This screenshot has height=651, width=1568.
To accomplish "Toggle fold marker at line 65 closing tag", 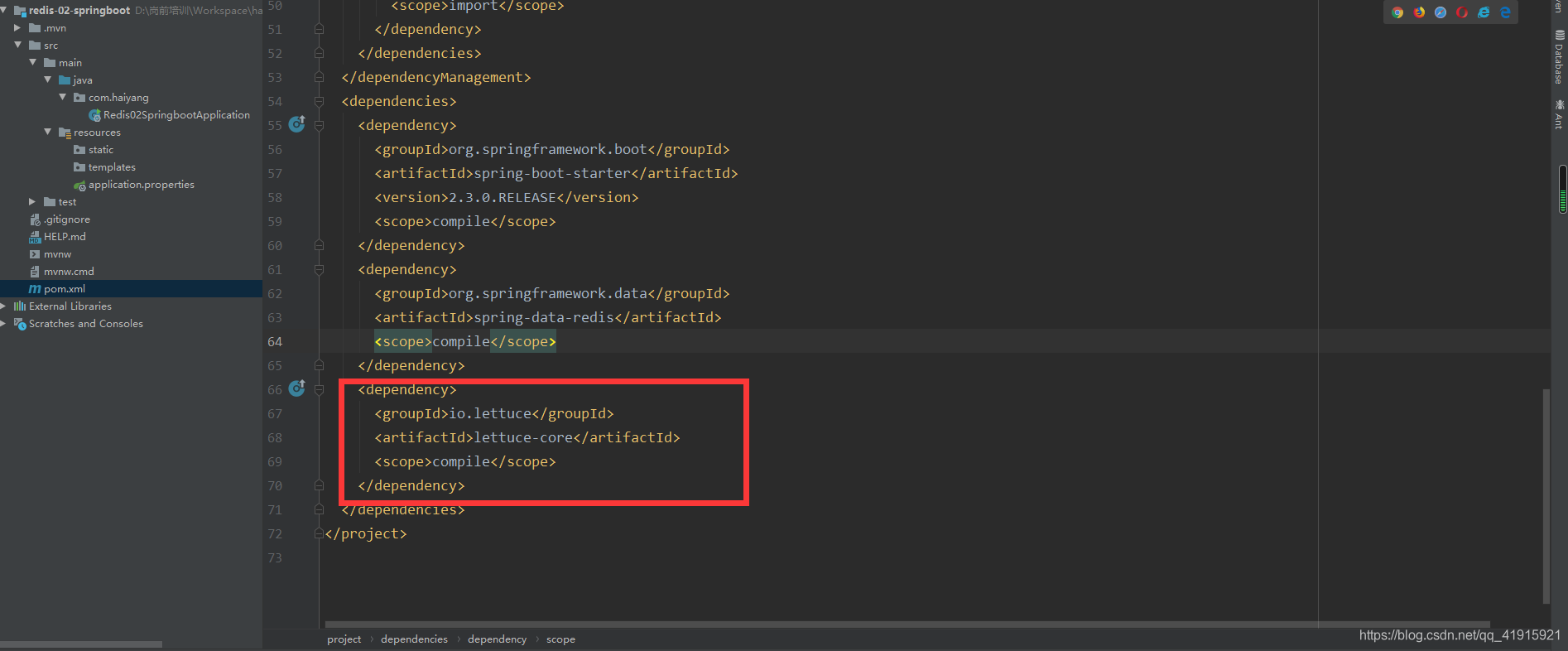I will (319, 365).
